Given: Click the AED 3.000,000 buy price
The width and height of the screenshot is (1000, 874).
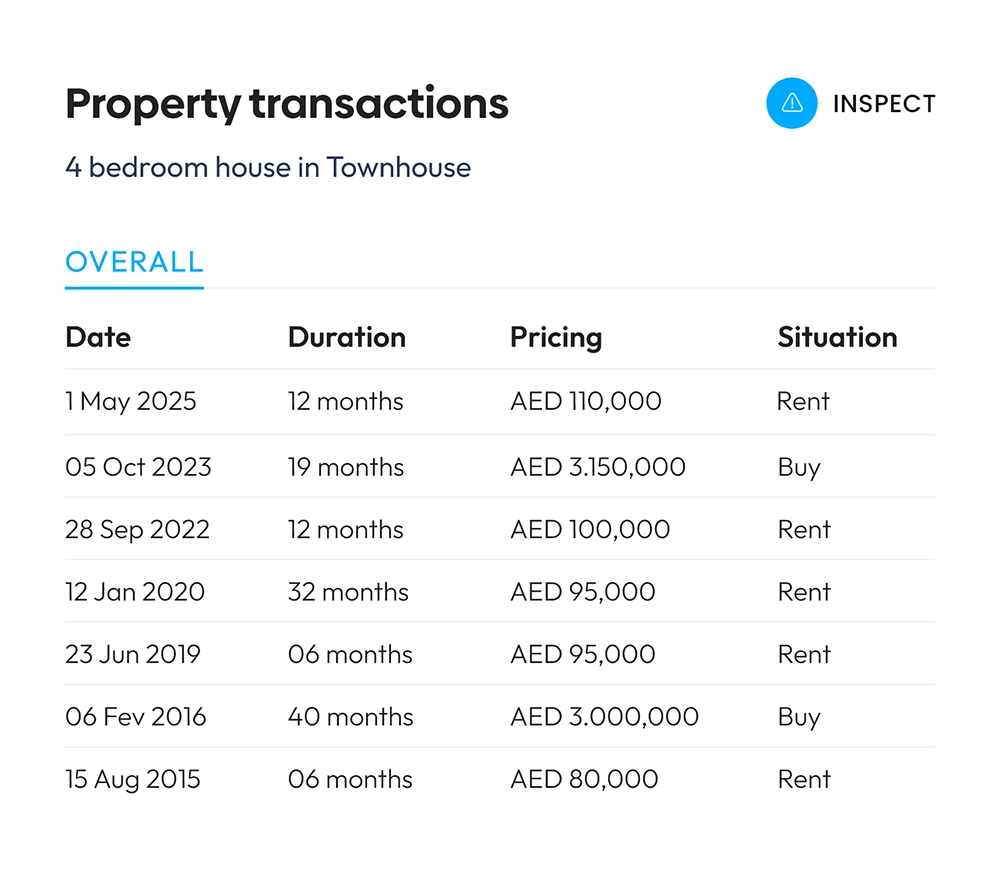Looking at the screenshot, I should point(604,717).
